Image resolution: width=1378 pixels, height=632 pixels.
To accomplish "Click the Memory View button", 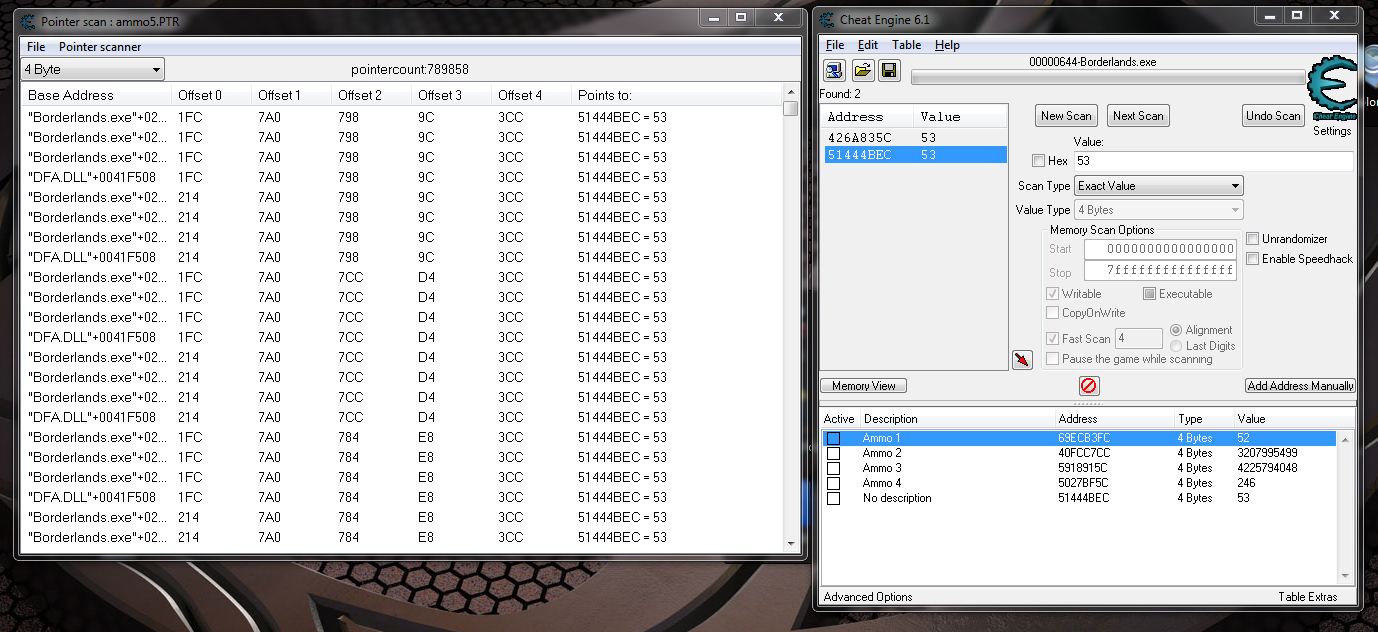I will click(864, 386).
